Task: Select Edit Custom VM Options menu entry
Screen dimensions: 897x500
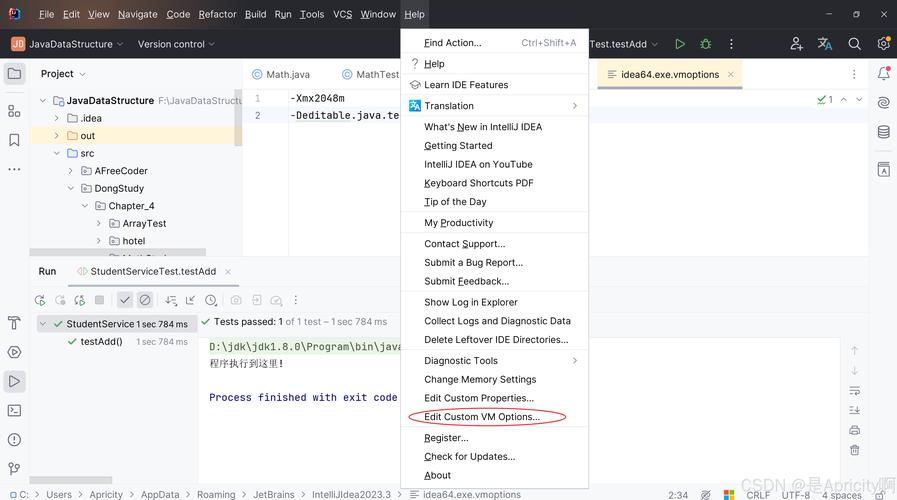Action: point(481,417)
